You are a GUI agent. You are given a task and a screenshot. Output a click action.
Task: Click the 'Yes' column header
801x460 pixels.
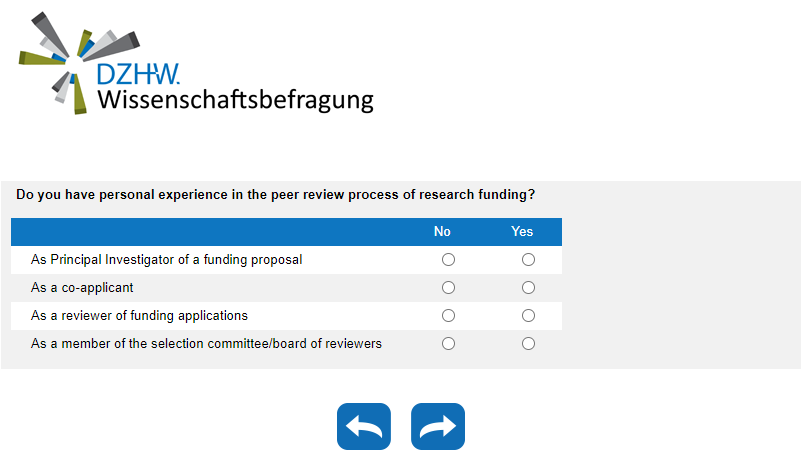(522, 232)
